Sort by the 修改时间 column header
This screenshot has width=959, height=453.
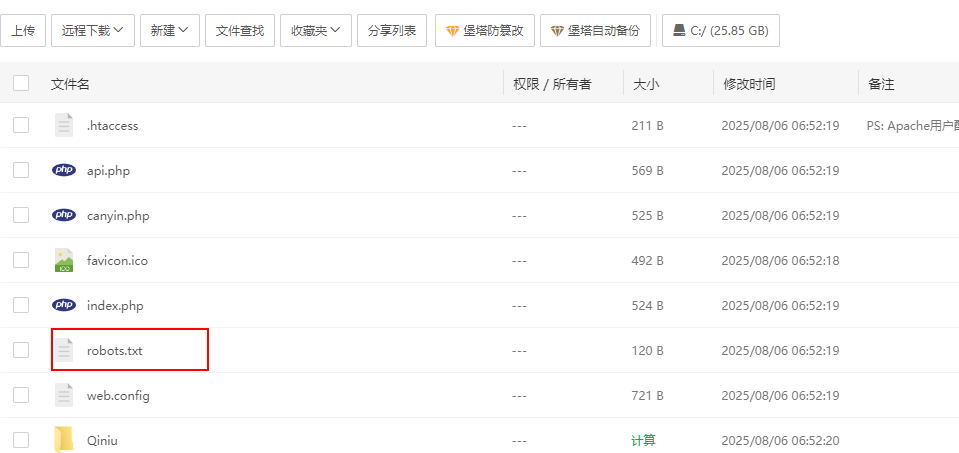(749, 84)
